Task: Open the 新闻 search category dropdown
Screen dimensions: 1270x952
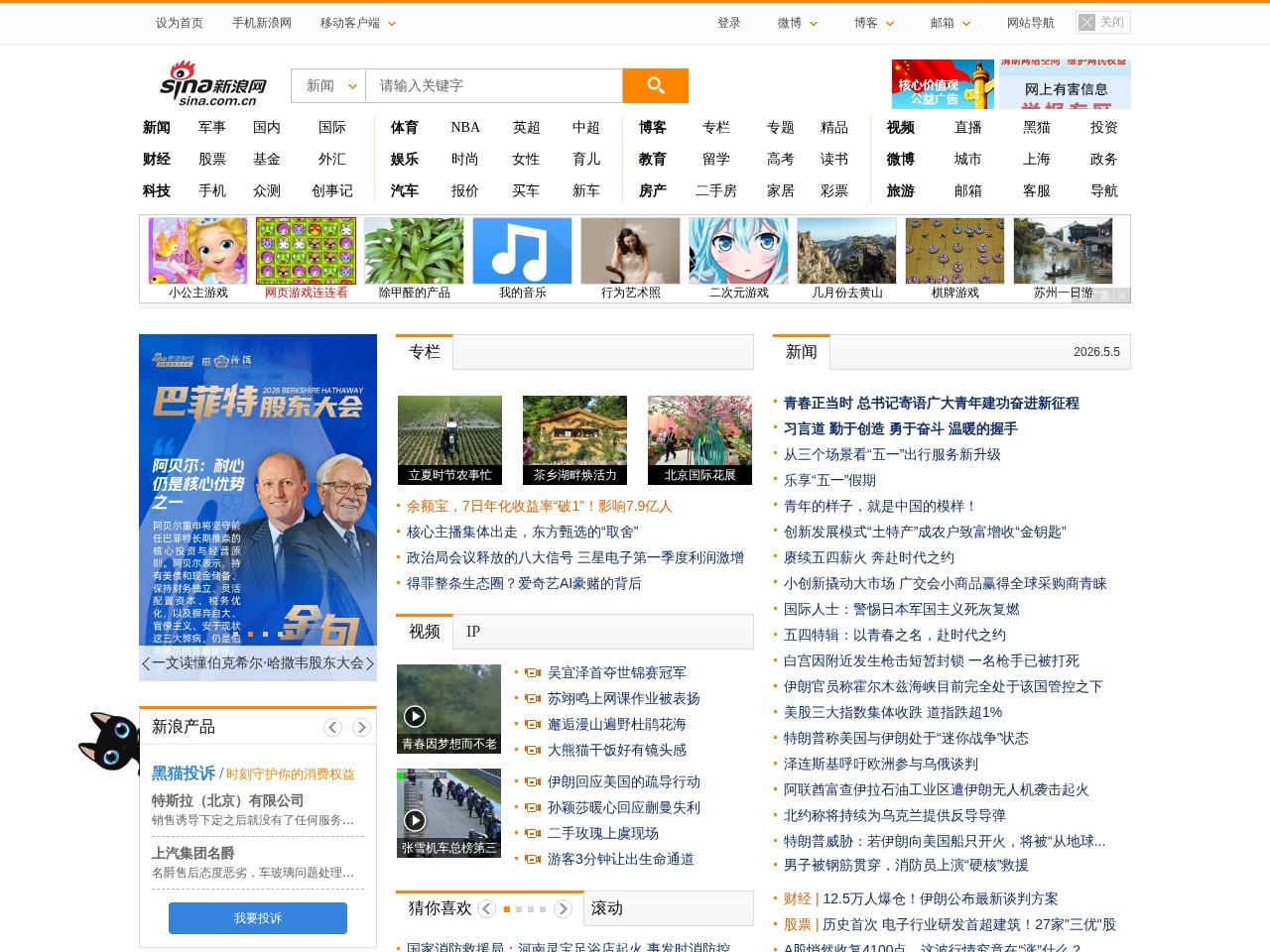Action: point(329,85)
